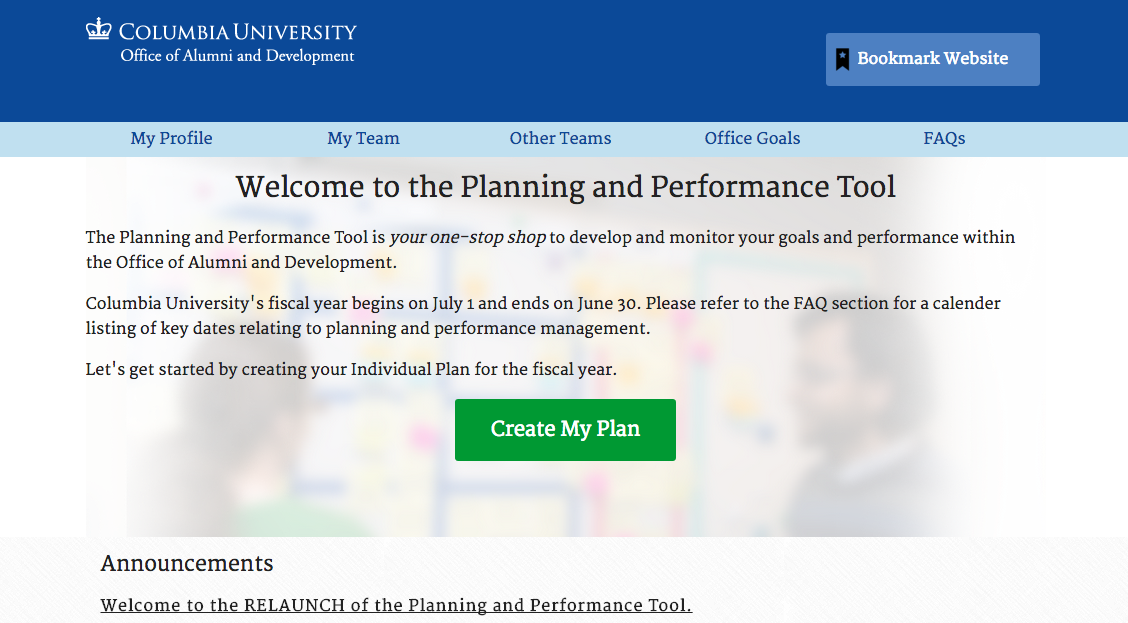Image resolution: width=1128 pixels, height=623 pixels.
Task: Open Other Teams in the navigation
Action: tap(560, 138)
